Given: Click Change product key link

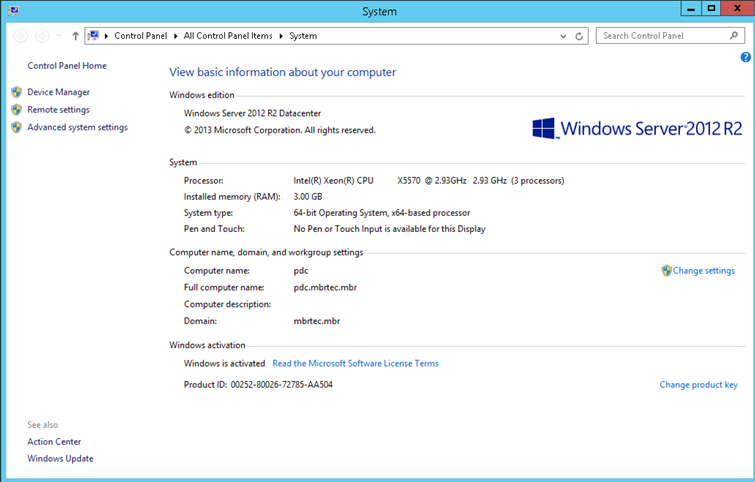Looking at the screenshot, I should [698, 385].
